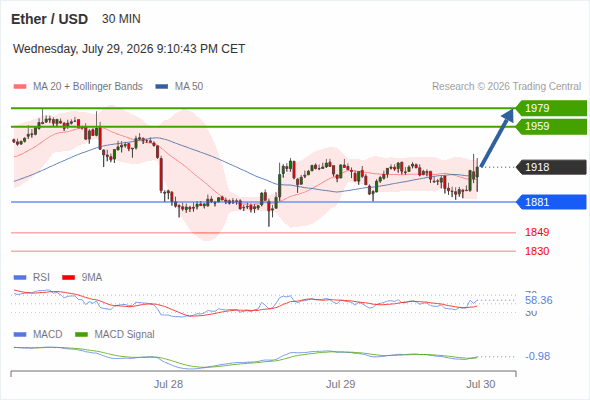Click the Jul 29 date axis label

(341, 384)
